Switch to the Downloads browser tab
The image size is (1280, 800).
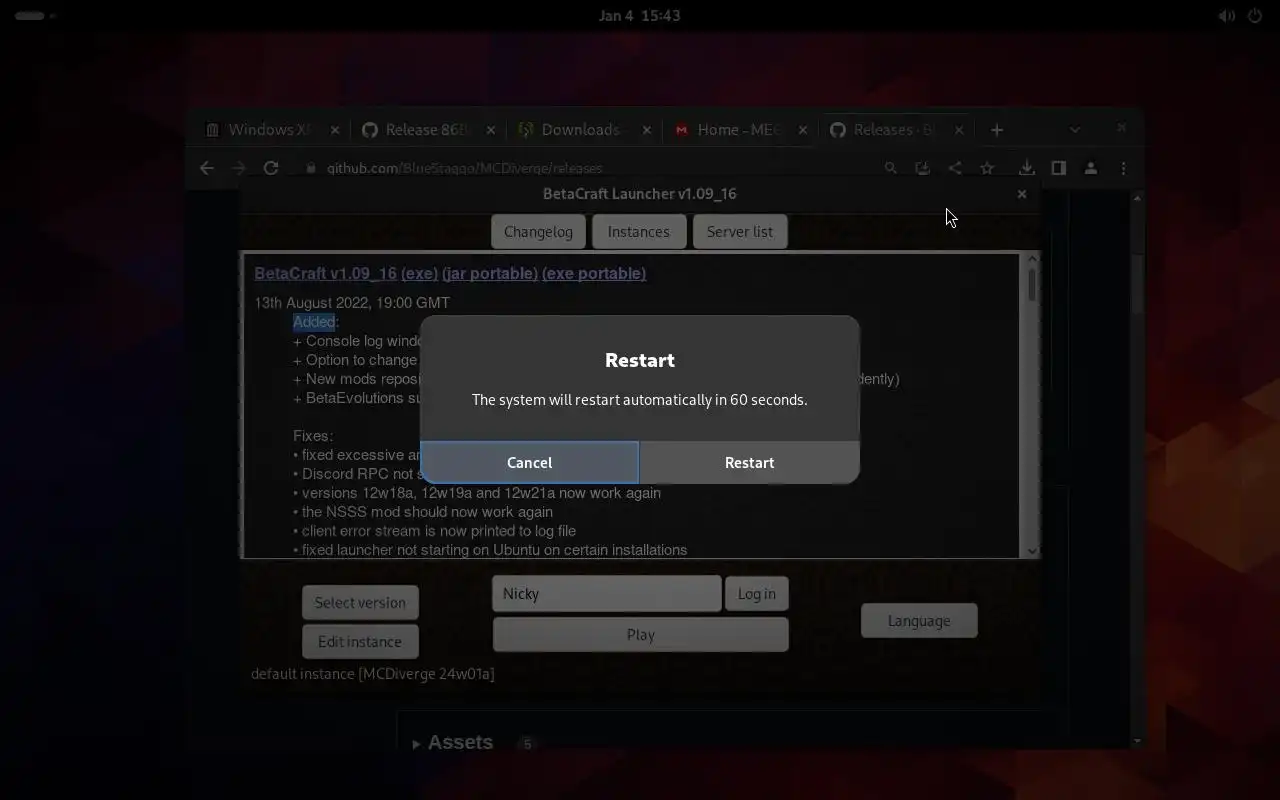[582, 129]
